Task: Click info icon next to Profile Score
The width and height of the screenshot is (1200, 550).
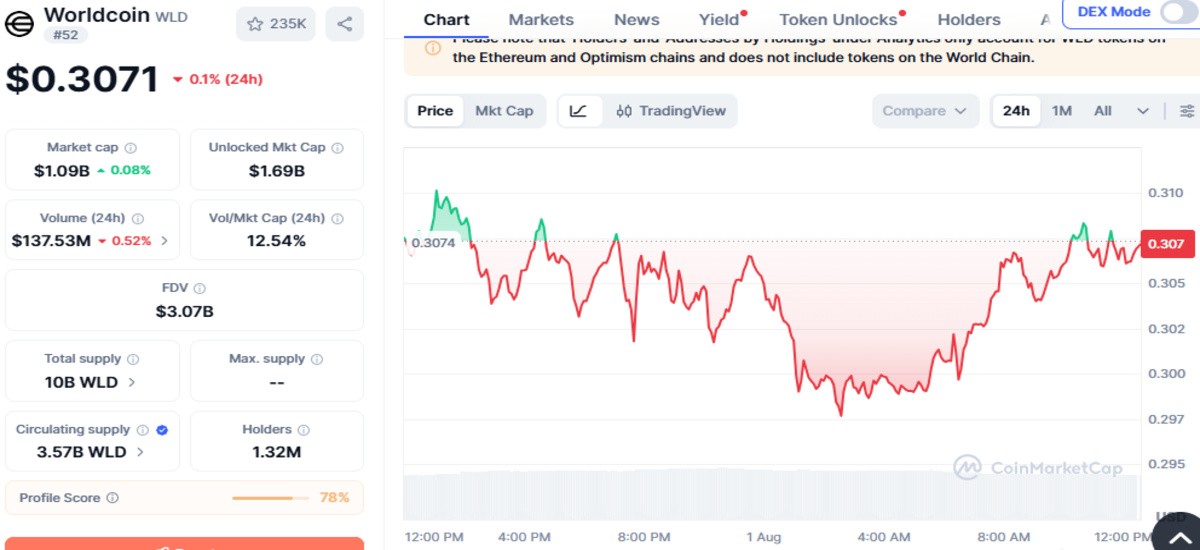Action: click(x=112, y=498)
